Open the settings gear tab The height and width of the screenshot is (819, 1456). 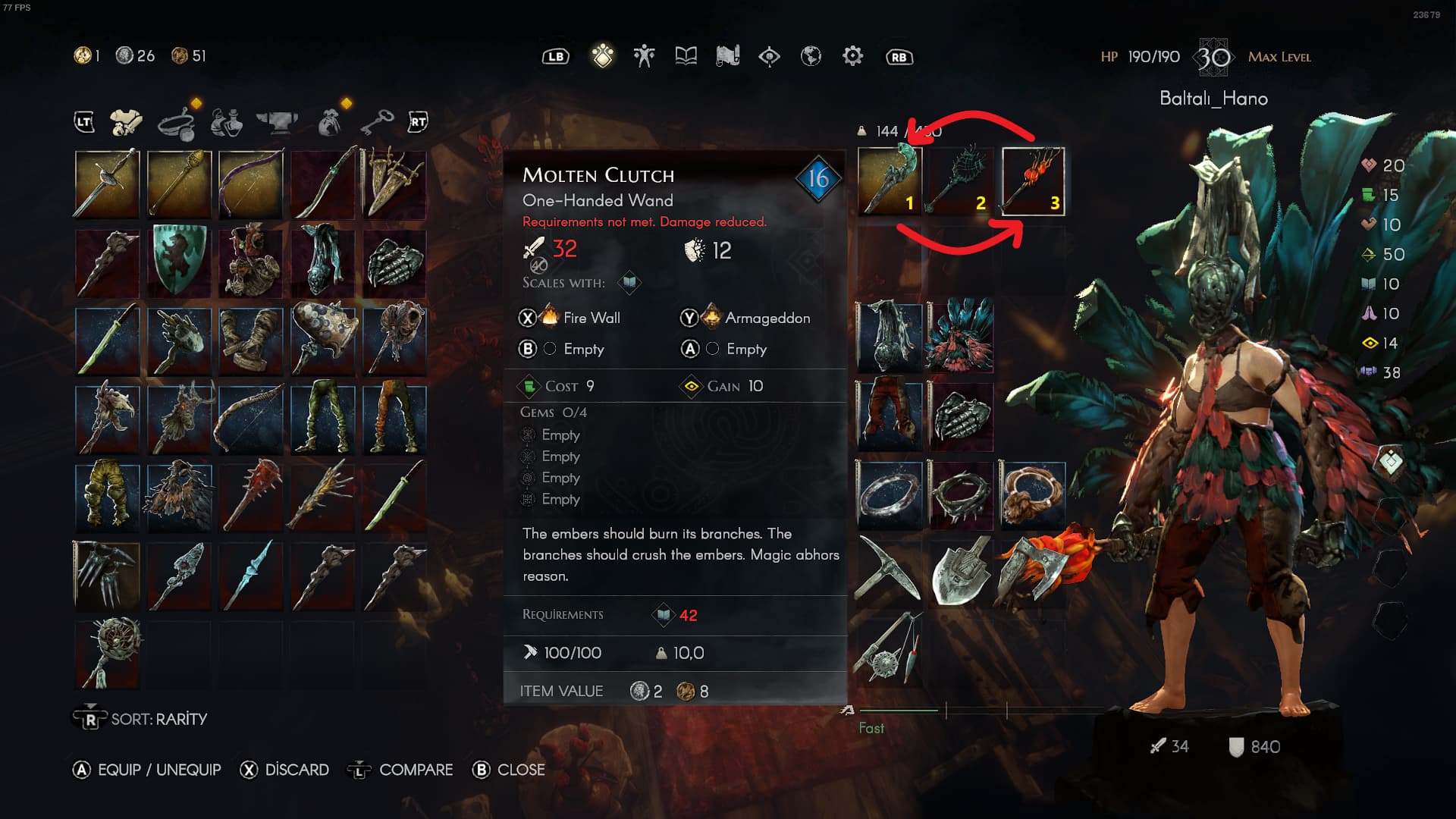pos(852,56)
